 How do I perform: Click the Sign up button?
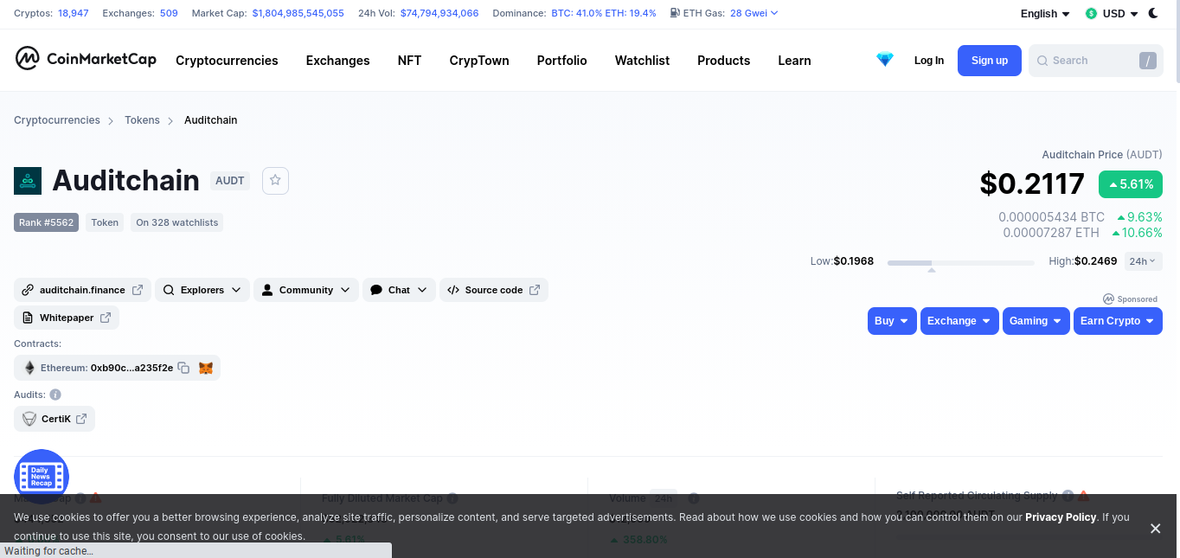(990, 60)
